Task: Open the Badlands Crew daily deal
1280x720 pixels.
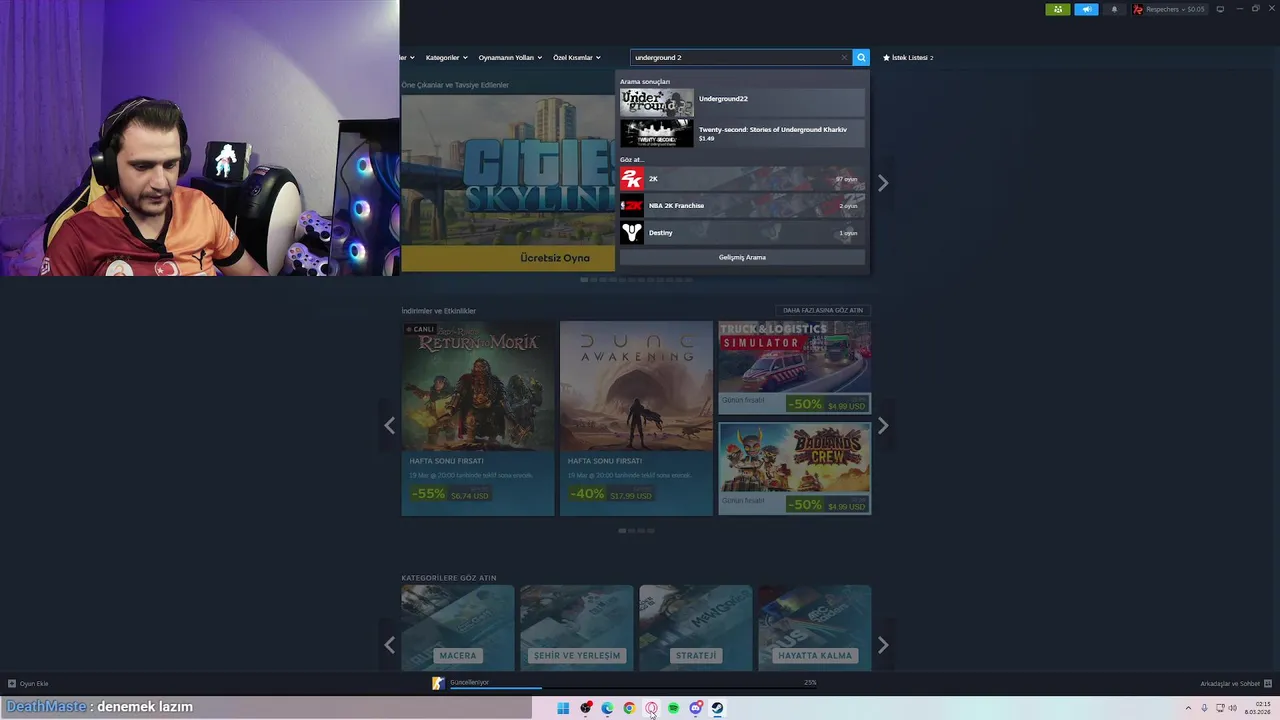Action: click(x=794, y=468)
